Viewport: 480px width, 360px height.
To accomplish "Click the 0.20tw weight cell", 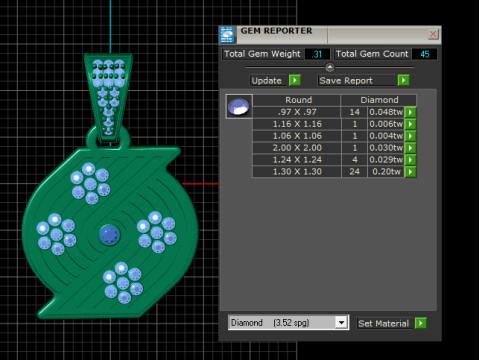I will (x=386, y=172).
